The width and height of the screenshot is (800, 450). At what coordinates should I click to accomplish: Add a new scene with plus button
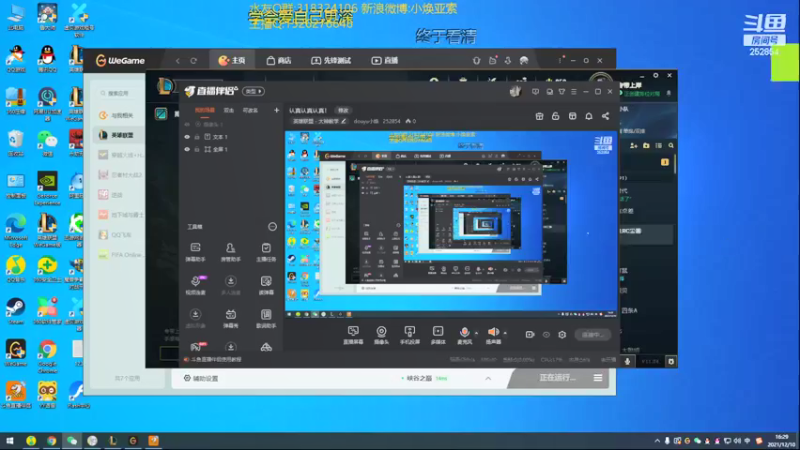tap(276, 110)
